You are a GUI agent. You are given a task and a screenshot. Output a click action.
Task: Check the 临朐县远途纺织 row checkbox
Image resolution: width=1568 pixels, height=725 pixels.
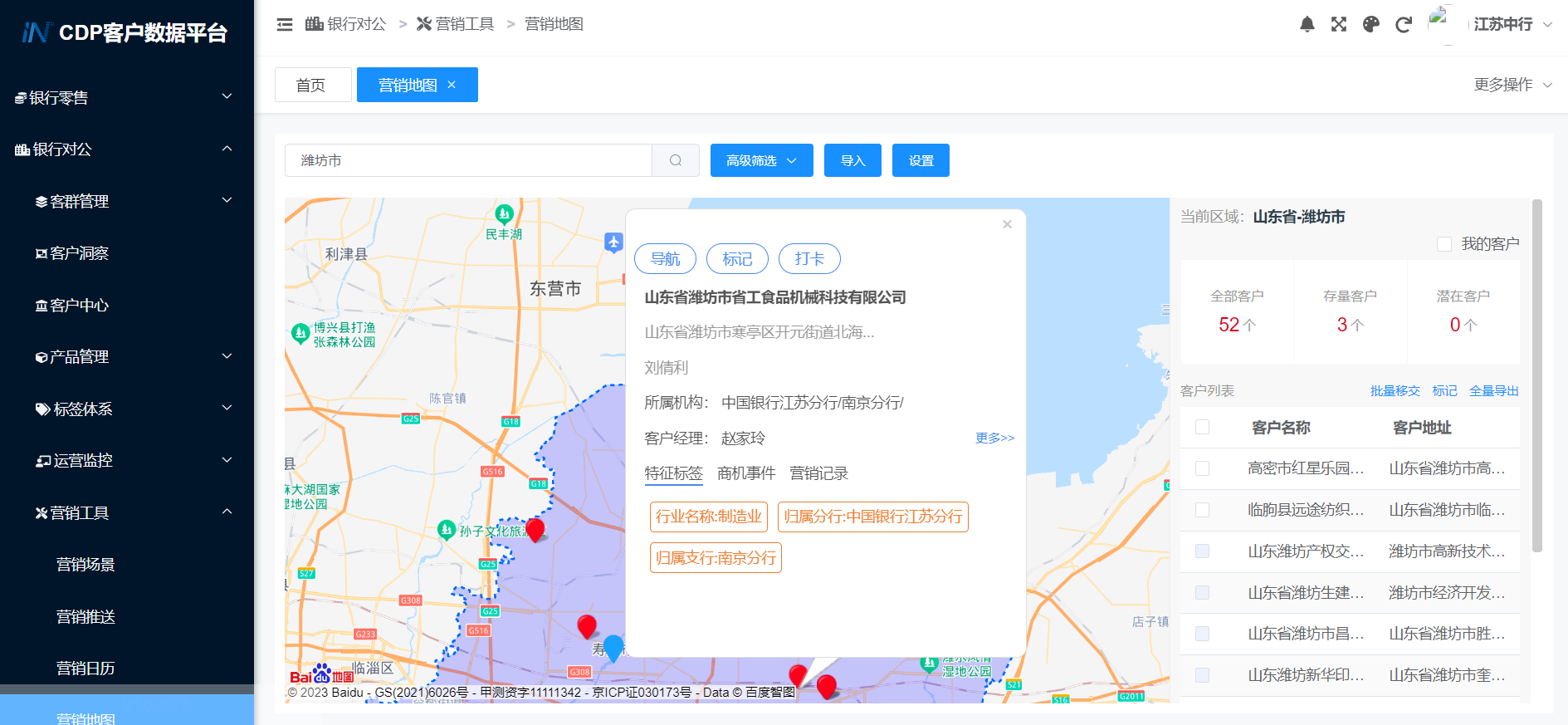pos(1202,510)
